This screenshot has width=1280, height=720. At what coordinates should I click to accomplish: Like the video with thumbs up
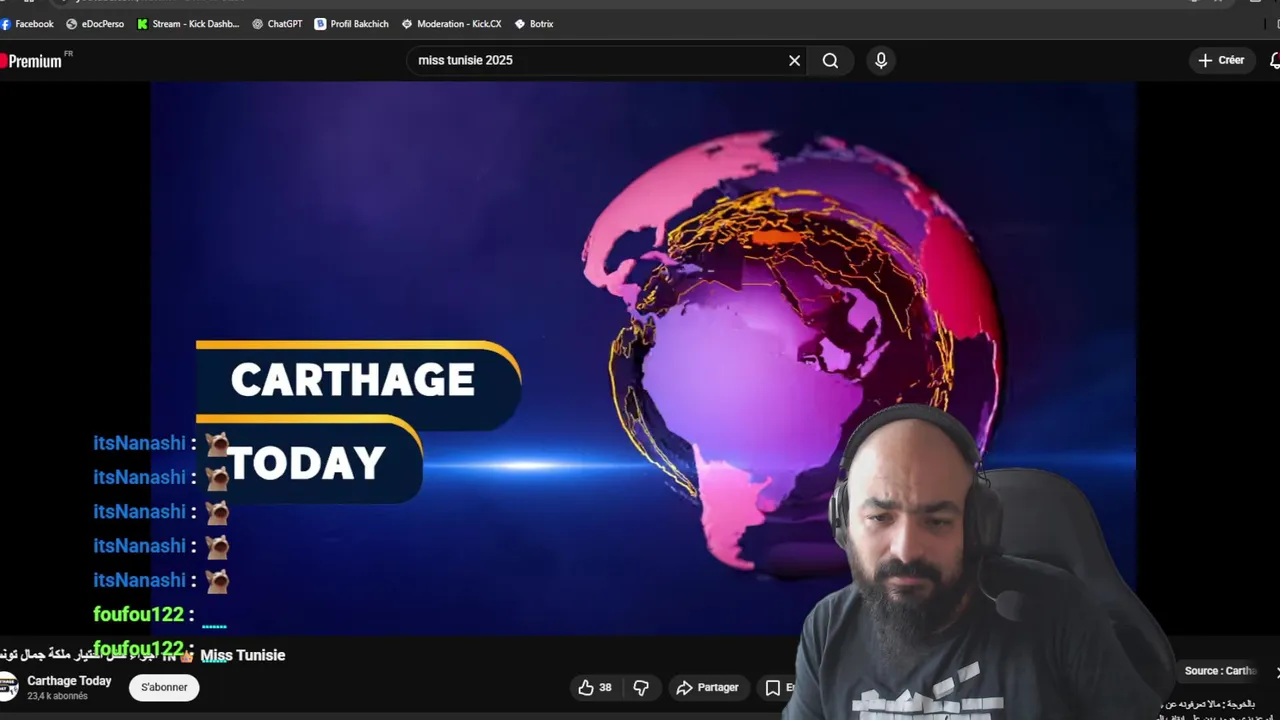click(596, 687)
